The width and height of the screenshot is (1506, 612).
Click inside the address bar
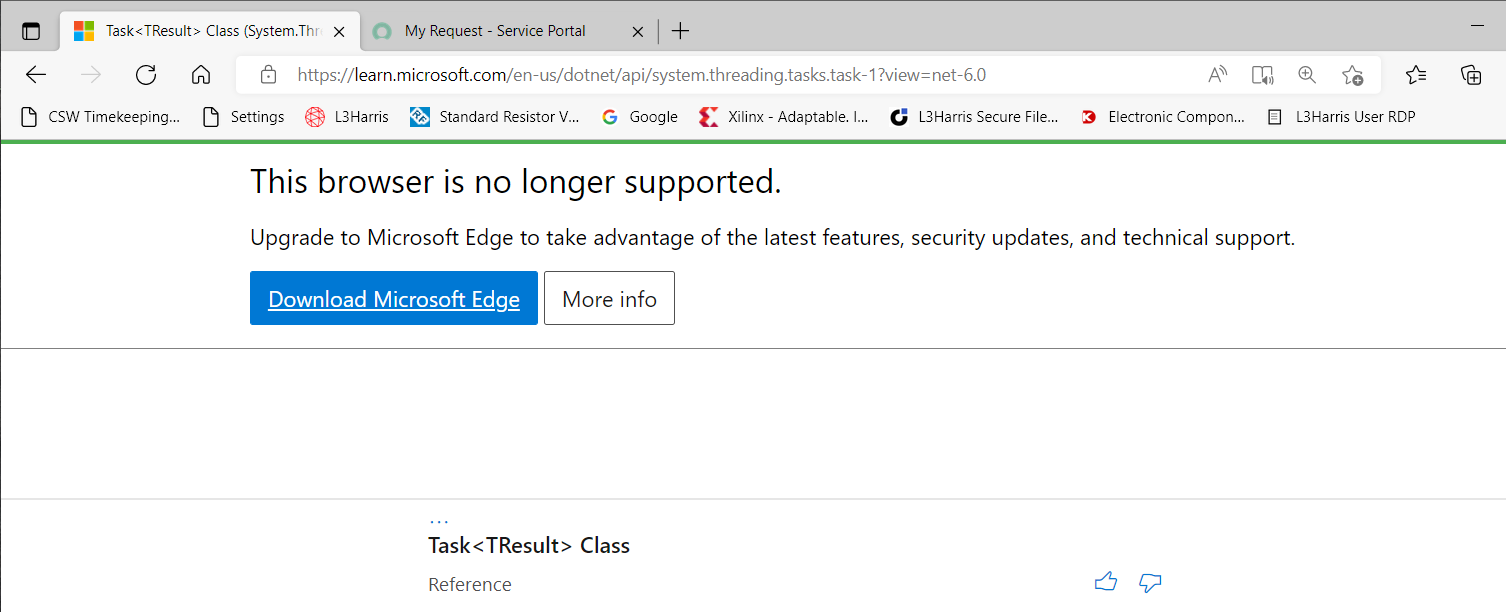(x=700, y=74)
